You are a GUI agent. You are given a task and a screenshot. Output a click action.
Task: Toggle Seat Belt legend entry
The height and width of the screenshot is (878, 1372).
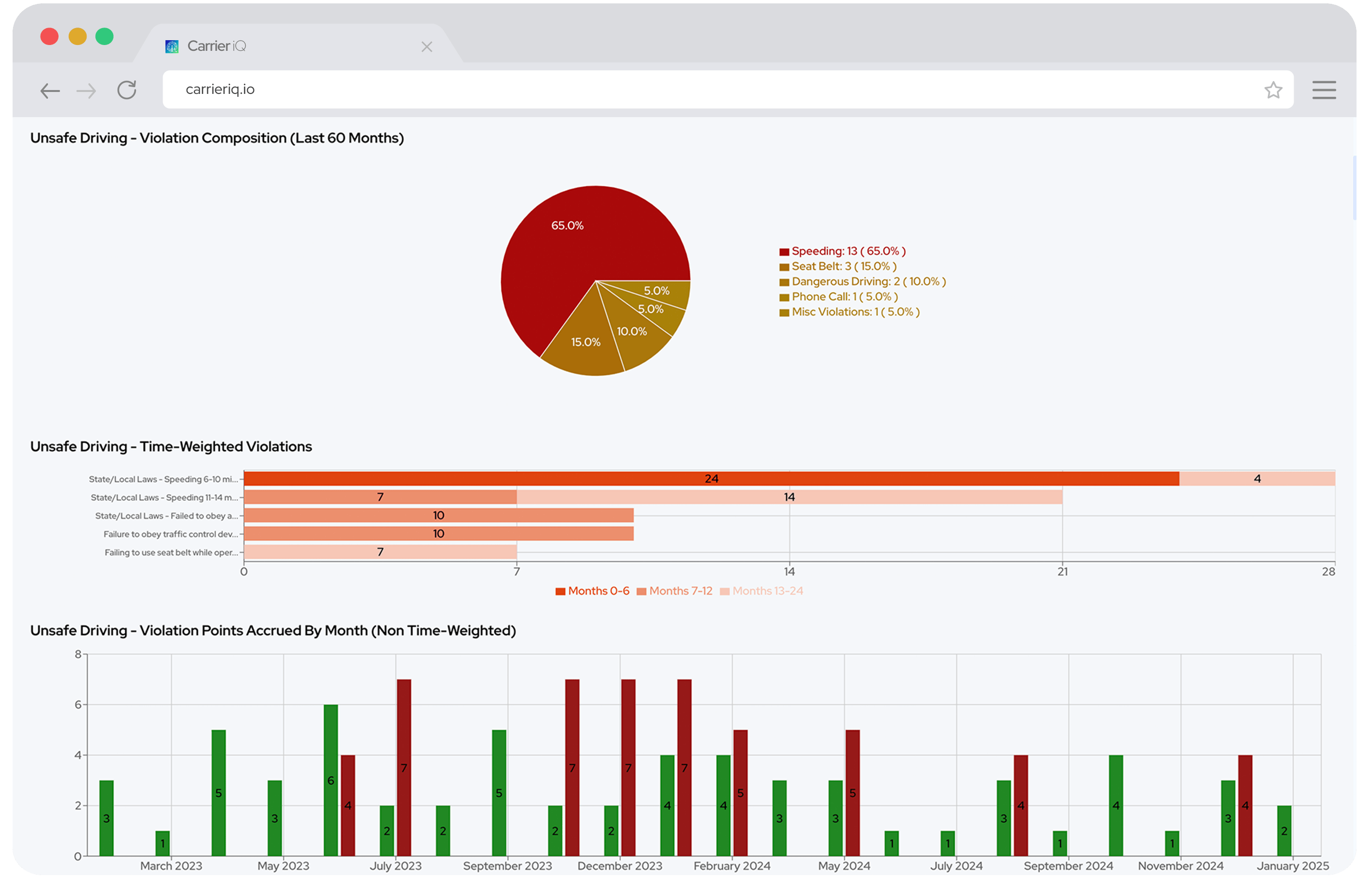point(843,266)
